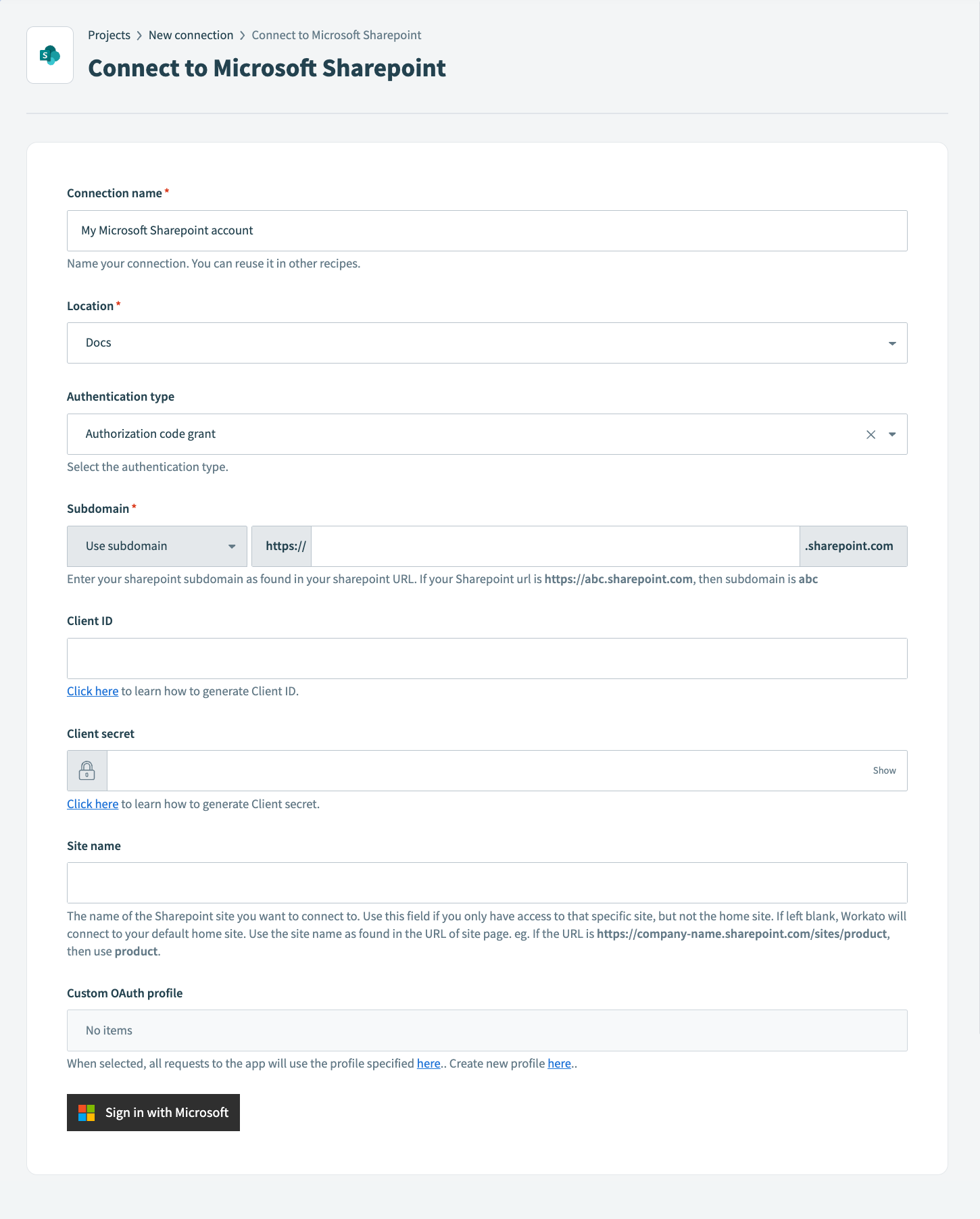Viewport: 980px width, 1219px height.
Task: Click the Connection name field label
Action: [x=114, y=193]
